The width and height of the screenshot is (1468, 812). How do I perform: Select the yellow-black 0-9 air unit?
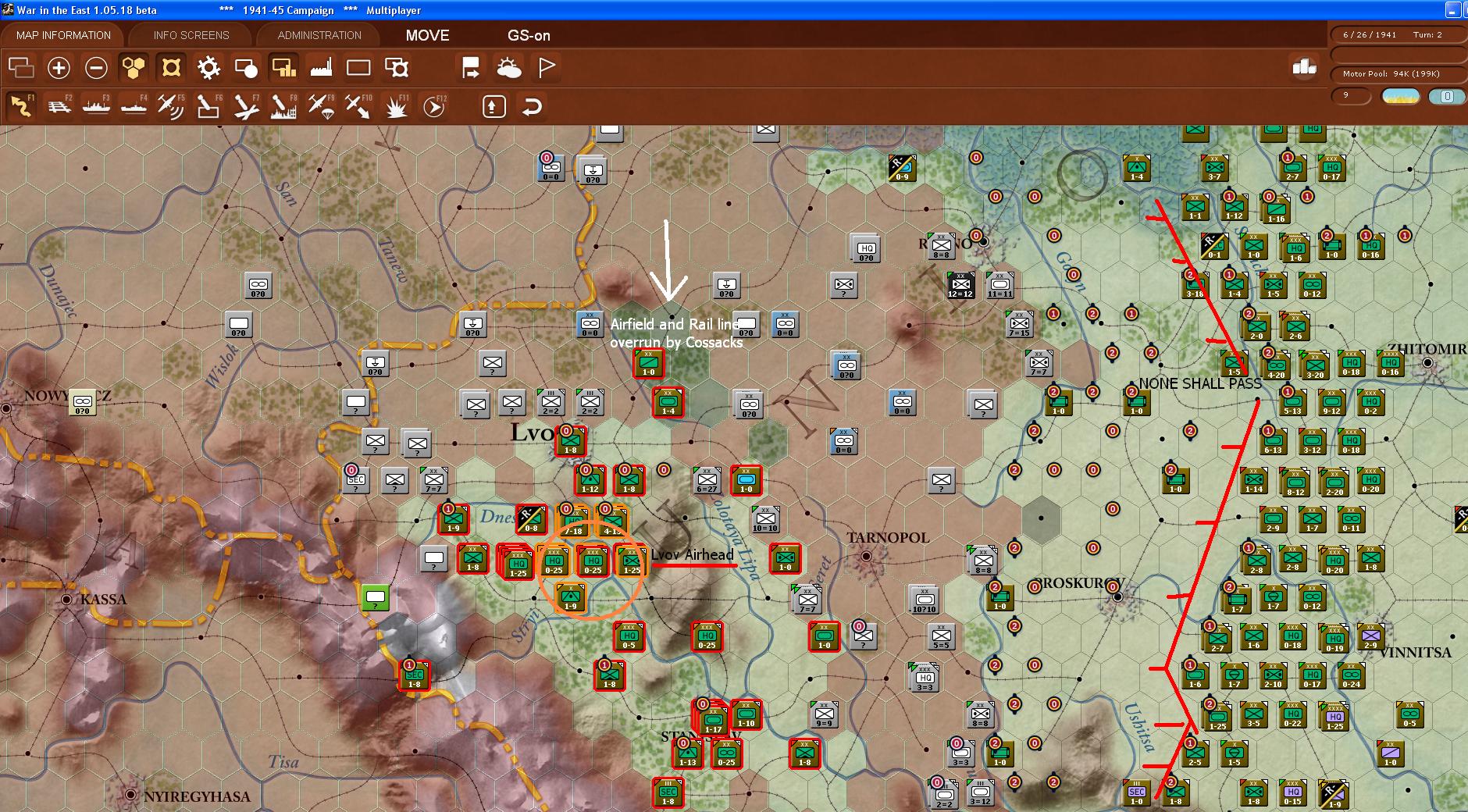coord(902,168)
